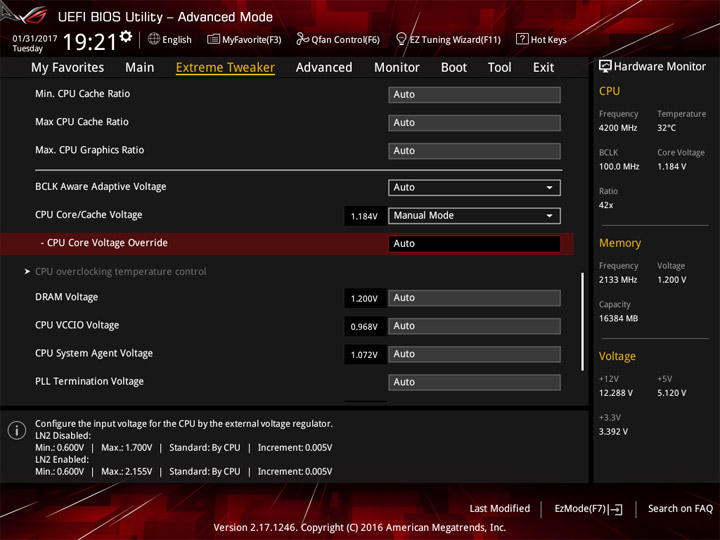Open CPU Core/Cache Voltage Manual Mode dropdown
Image resolution: width=720 pixels, height=540 pixels.
[x=474, y=215]
